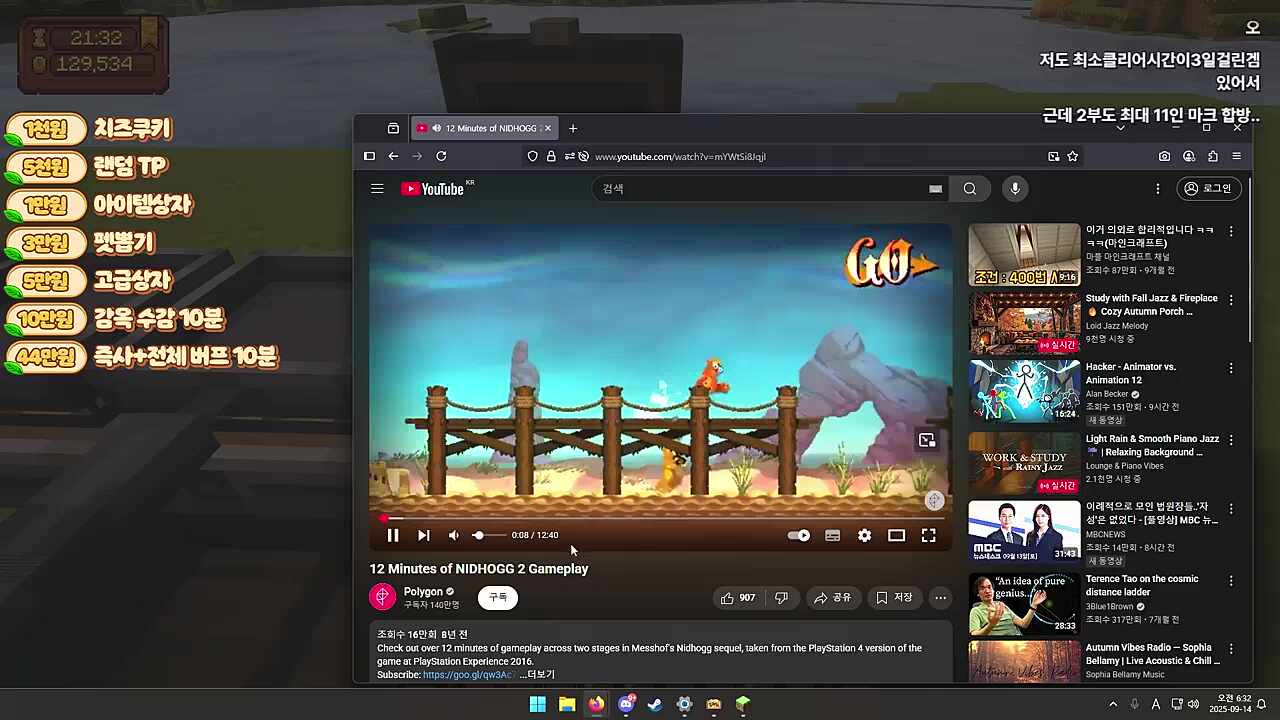Open the YouTube hamburger guide menu
Image resolution: width=1280 pixels, height=720 pixels.
[x=377, y=188]
